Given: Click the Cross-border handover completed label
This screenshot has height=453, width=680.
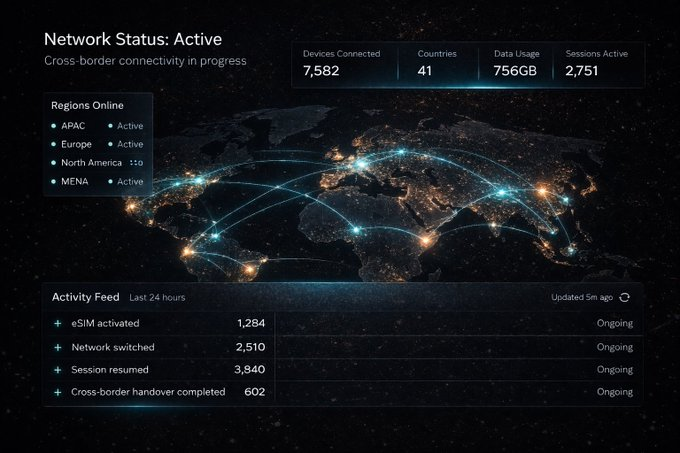Looking at the screenshot, I should 148,392.
